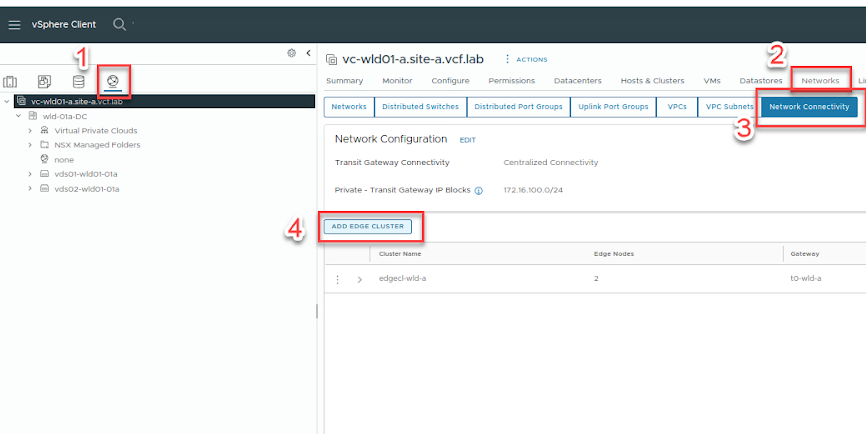
Task: Collapse the wld-01a-DC datacenter node
Action: point(18,116)
